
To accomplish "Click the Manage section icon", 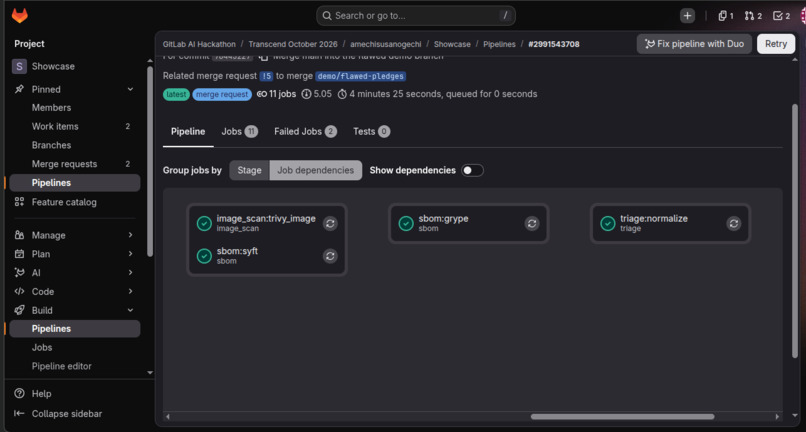I will [19, 235].
